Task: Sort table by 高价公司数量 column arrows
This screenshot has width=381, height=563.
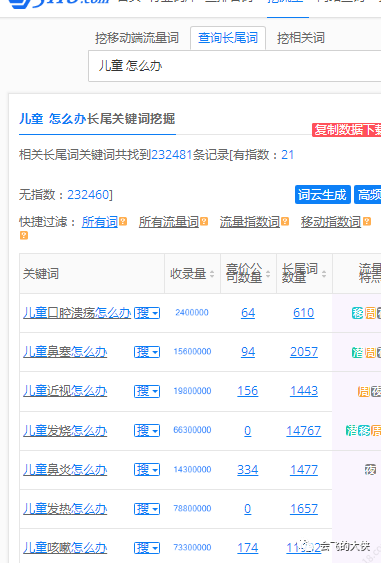Action: pos(268,274)
